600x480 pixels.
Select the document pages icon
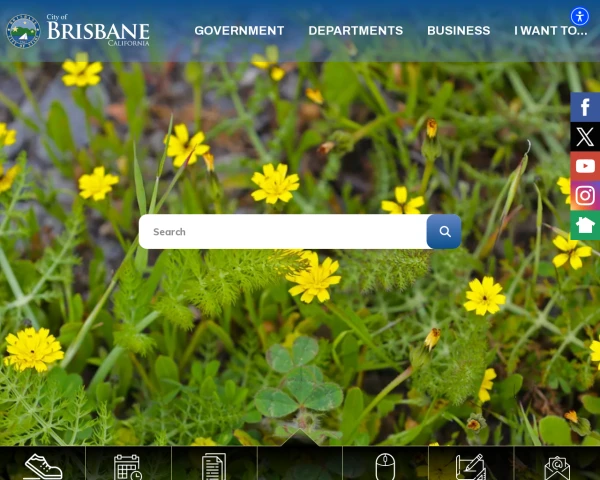[214, 465]
